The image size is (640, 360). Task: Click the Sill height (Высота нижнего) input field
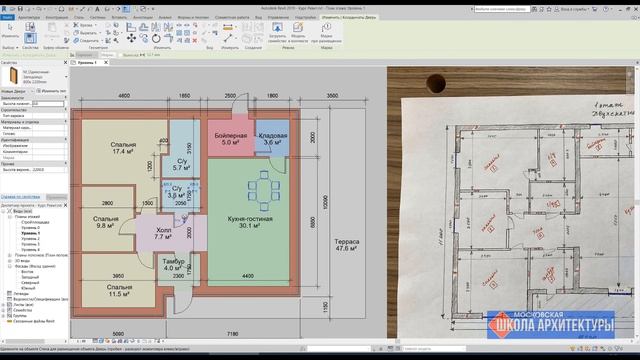[48, 104]
